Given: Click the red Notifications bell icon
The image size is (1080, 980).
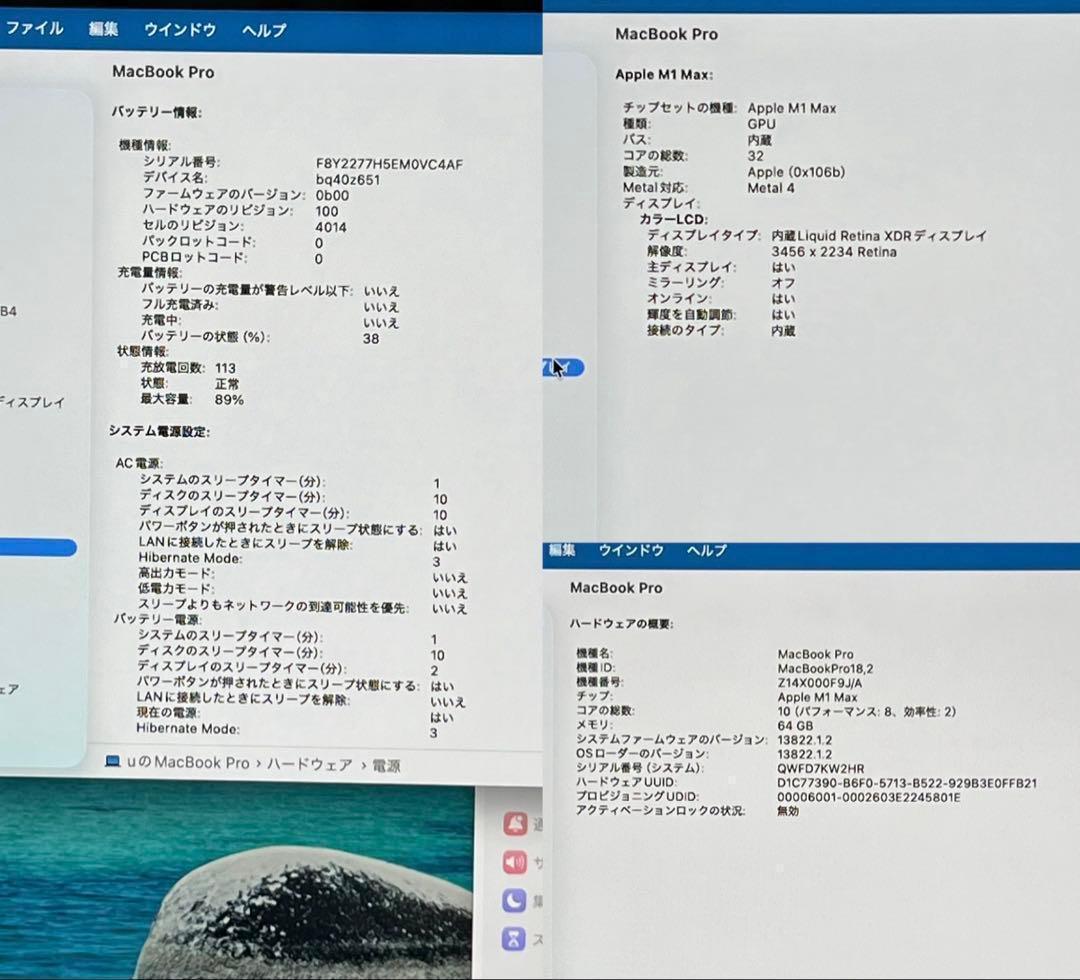Looking at the screenshot, I should (515, 824).
